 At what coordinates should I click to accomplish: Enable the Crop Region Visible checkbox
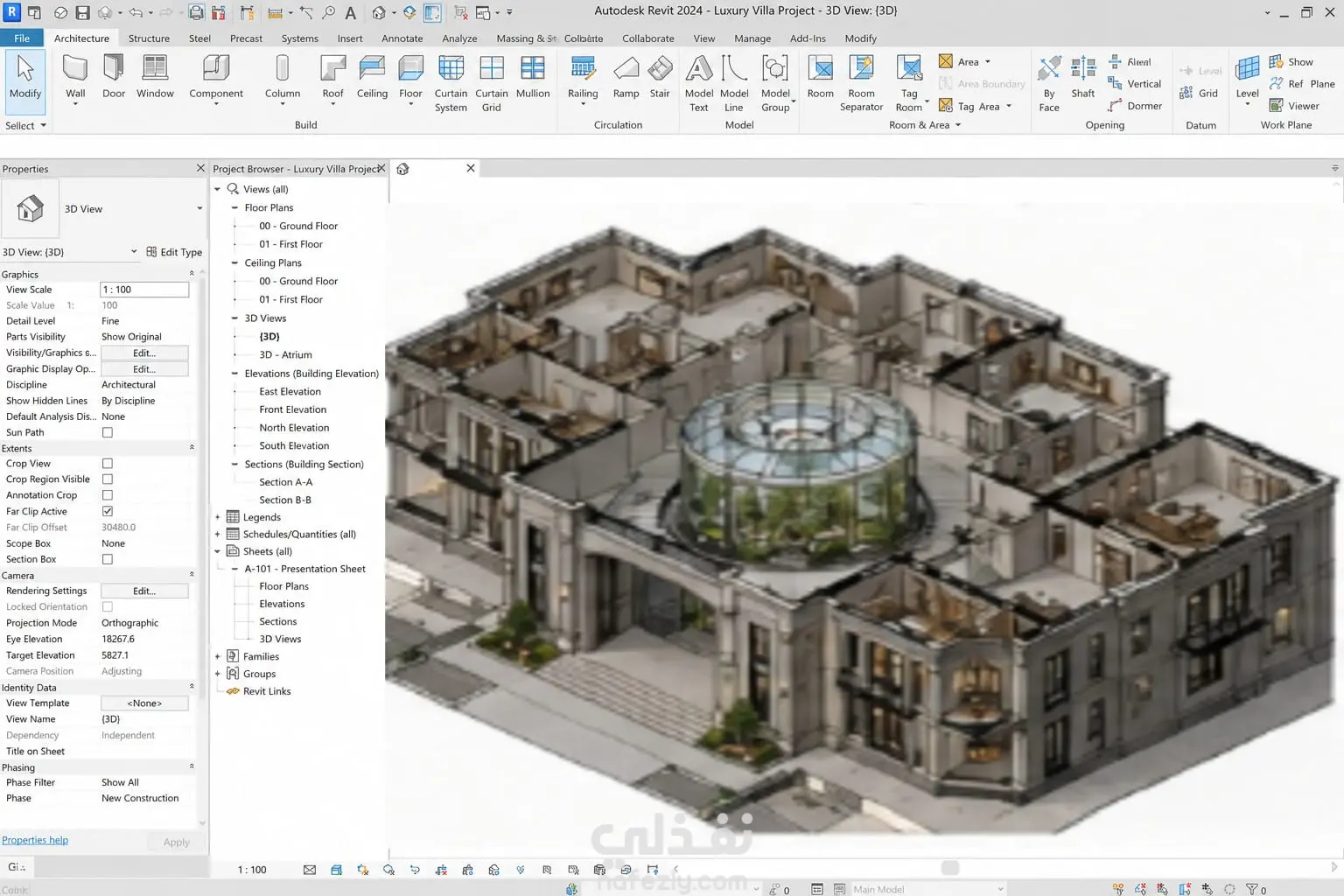[108, 479]
